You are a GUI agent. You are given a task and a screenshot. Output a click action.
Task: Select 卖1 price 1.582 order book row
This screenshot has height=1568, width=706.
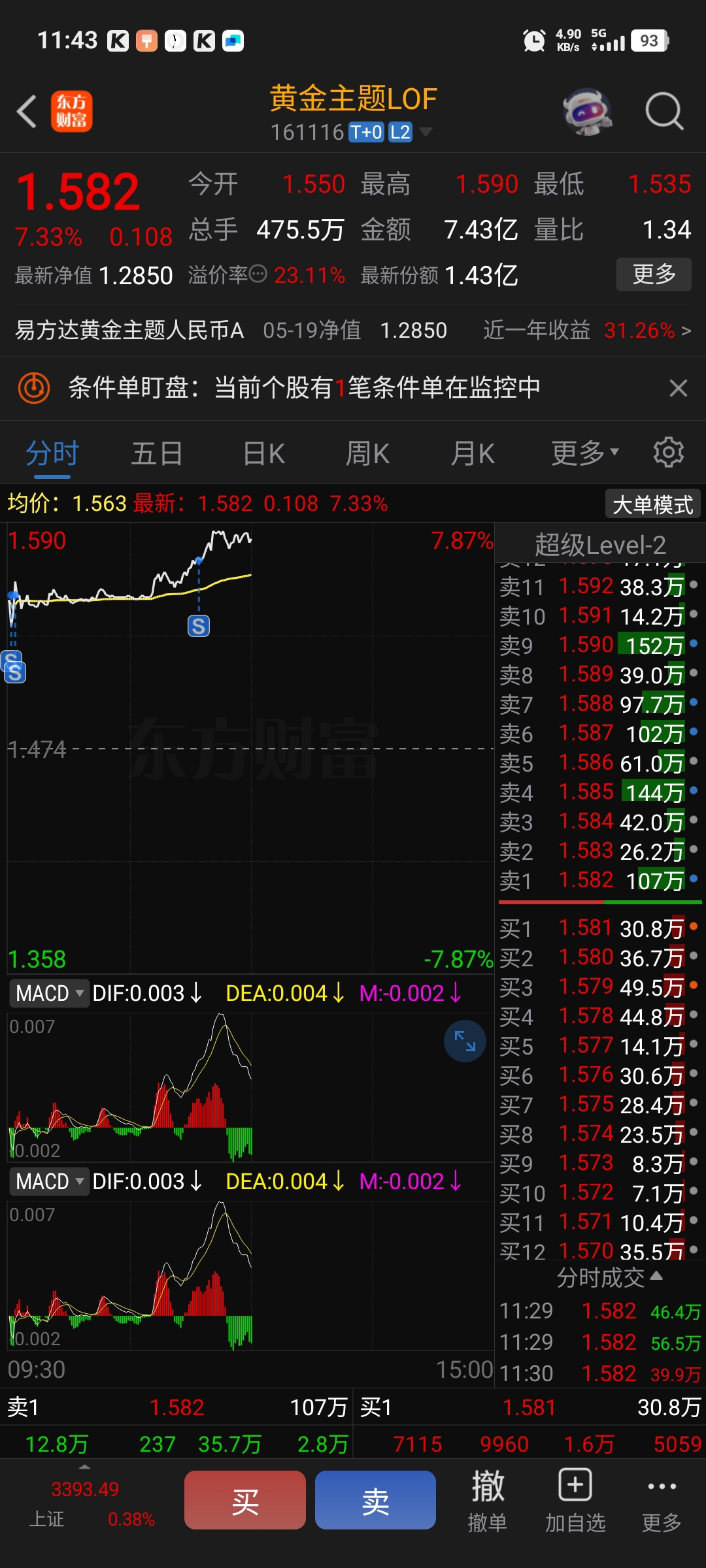pyautogui.click(x=599, y=881)
